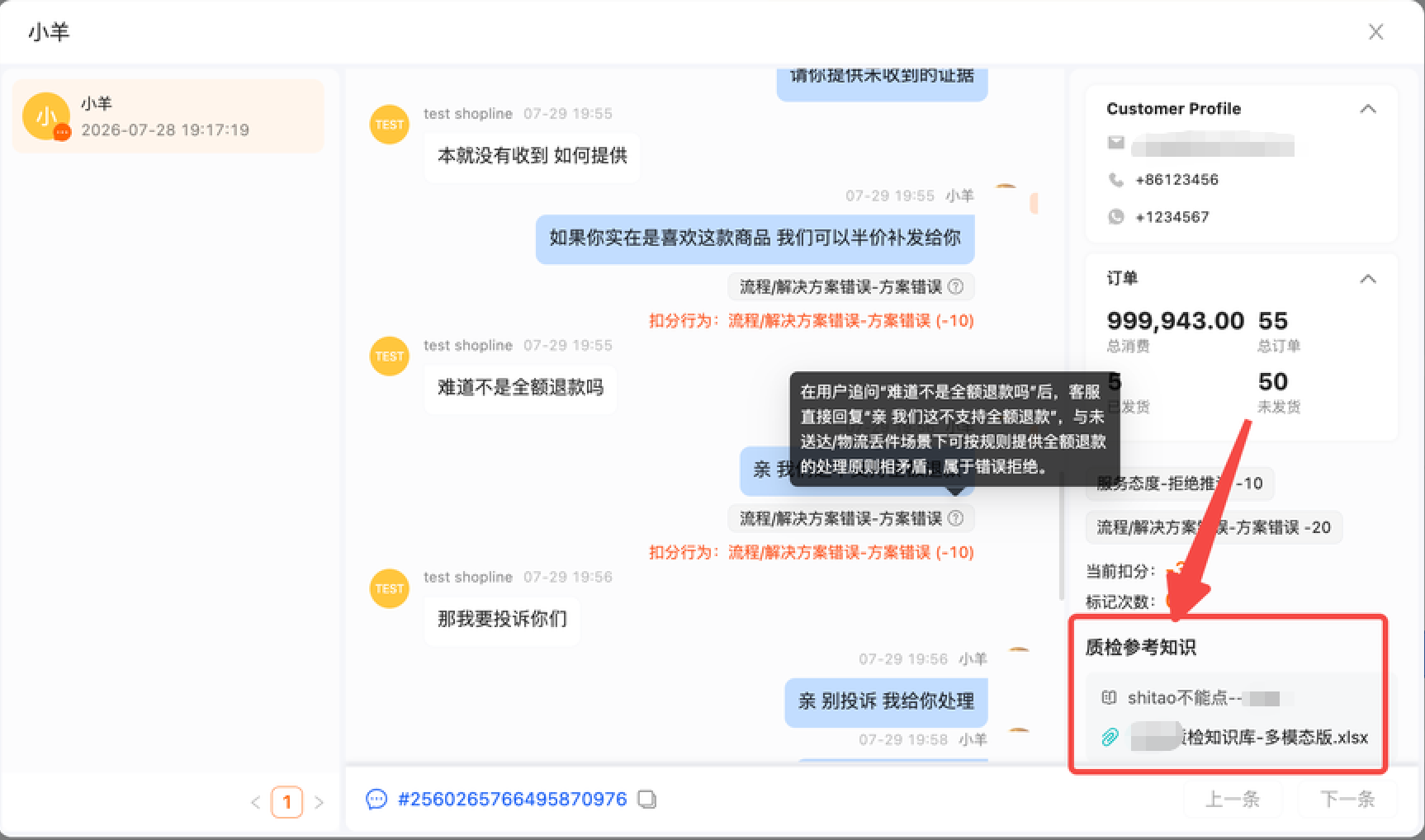Click the 55 总订单 value
The image size is (1425, 840).
(x=1272, y=321)
